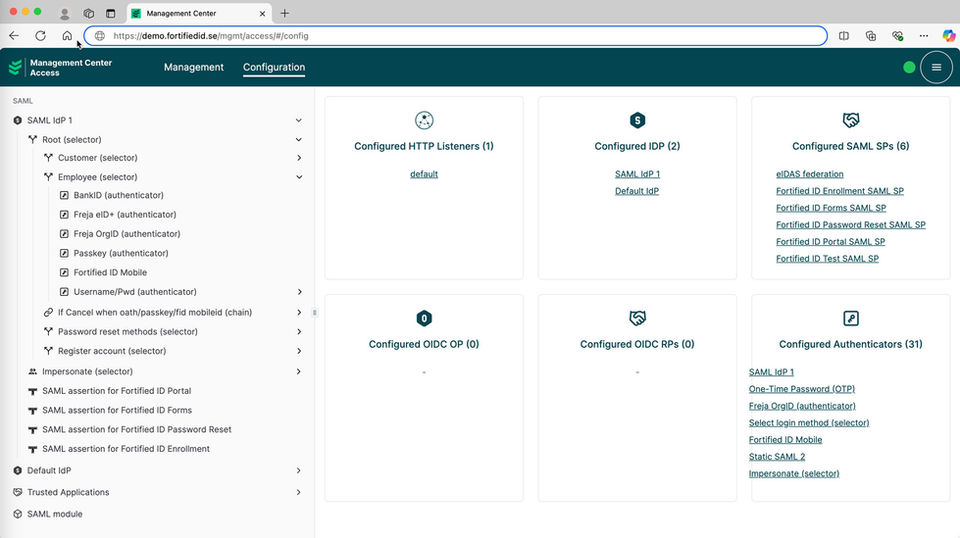Collapse the SAML IdP 1 node

[299, 121]
